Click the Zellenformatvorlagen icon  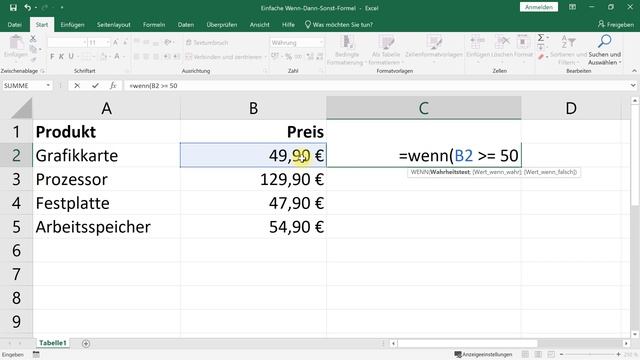coord(434,42)
